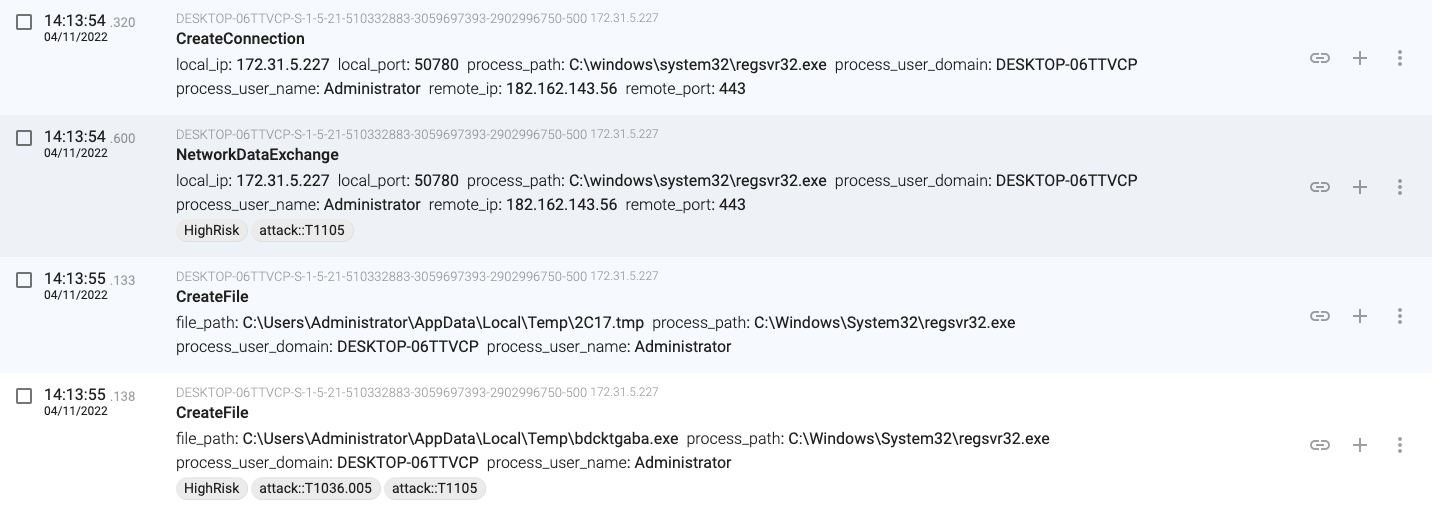Click remote_ip value 182.162.143.56 in CreateConnection
The image size is (1432, 513).
[562, 89]
